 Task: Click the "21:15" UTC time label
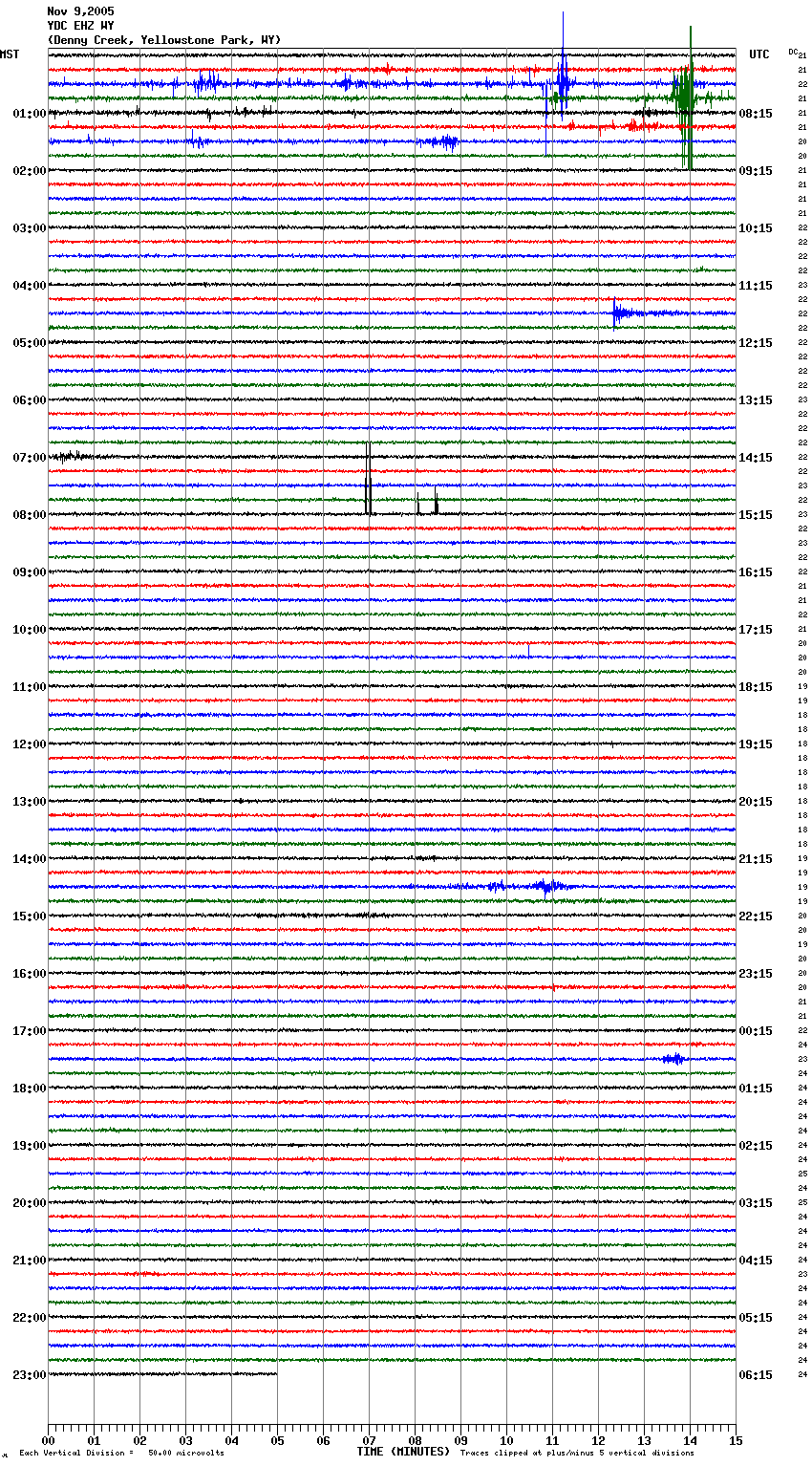point(756,859)
